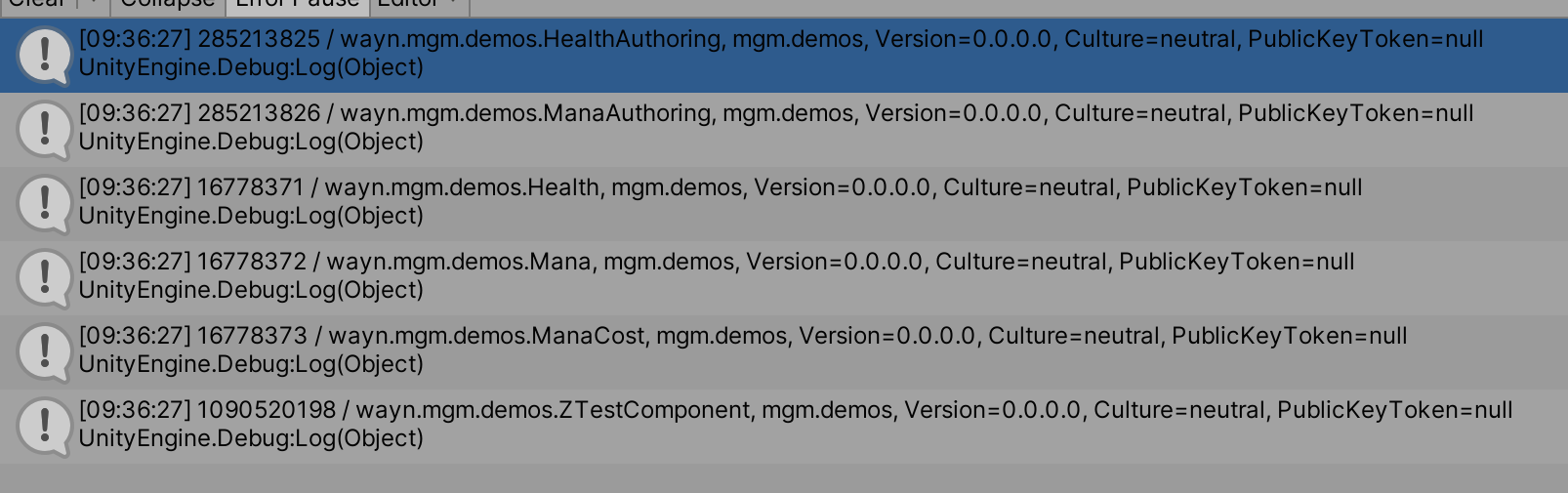Select the ManaAuthoring log message text
1568x493 pixels.
tap(775, 114)
